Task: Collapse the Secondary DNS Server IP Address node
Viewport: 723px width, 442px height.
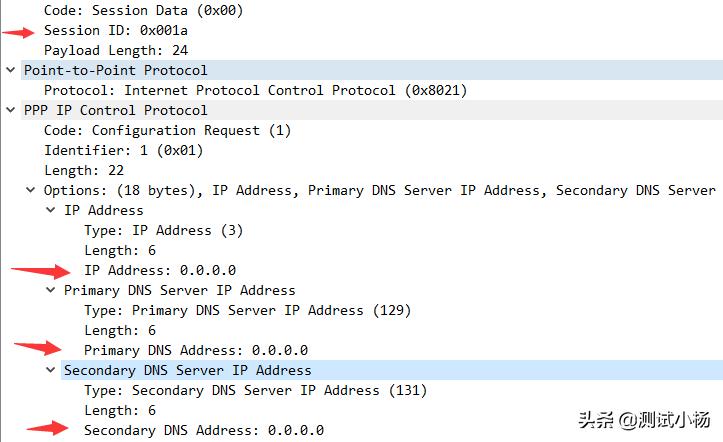Action: click(x=51, y=370)
